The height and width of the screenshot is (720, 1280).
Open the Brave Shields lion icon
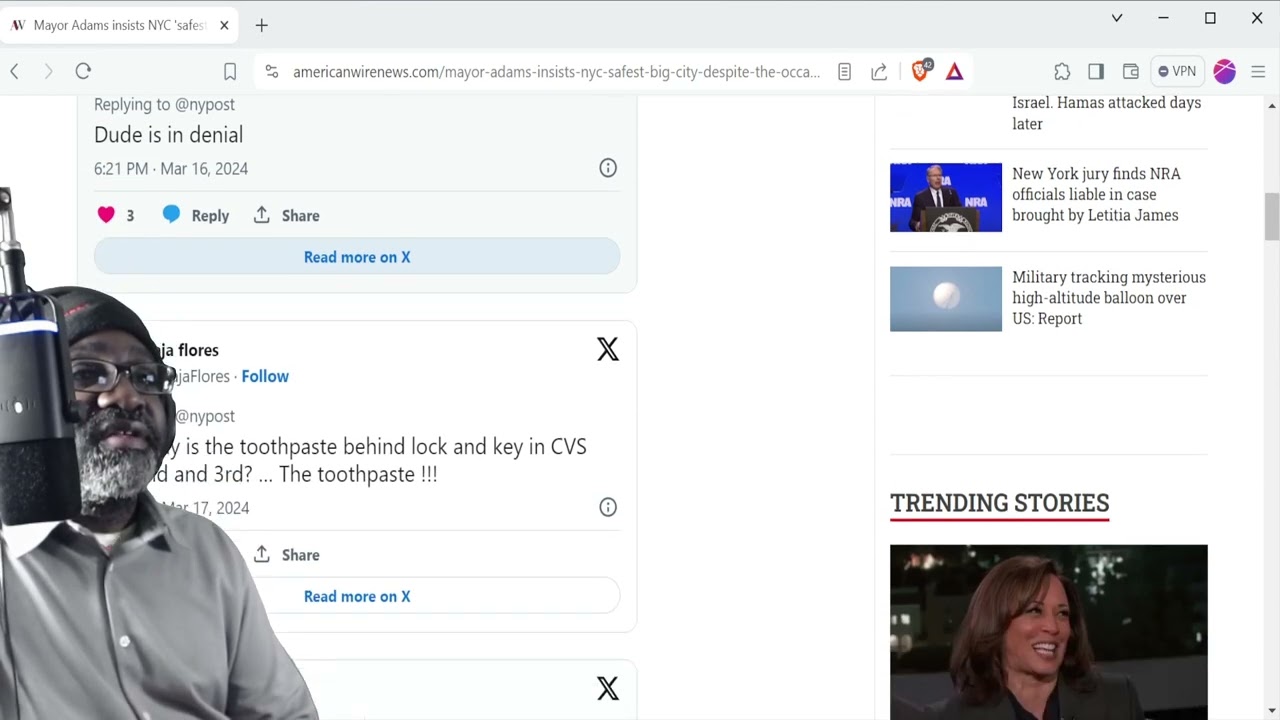(x=921, y=71)
